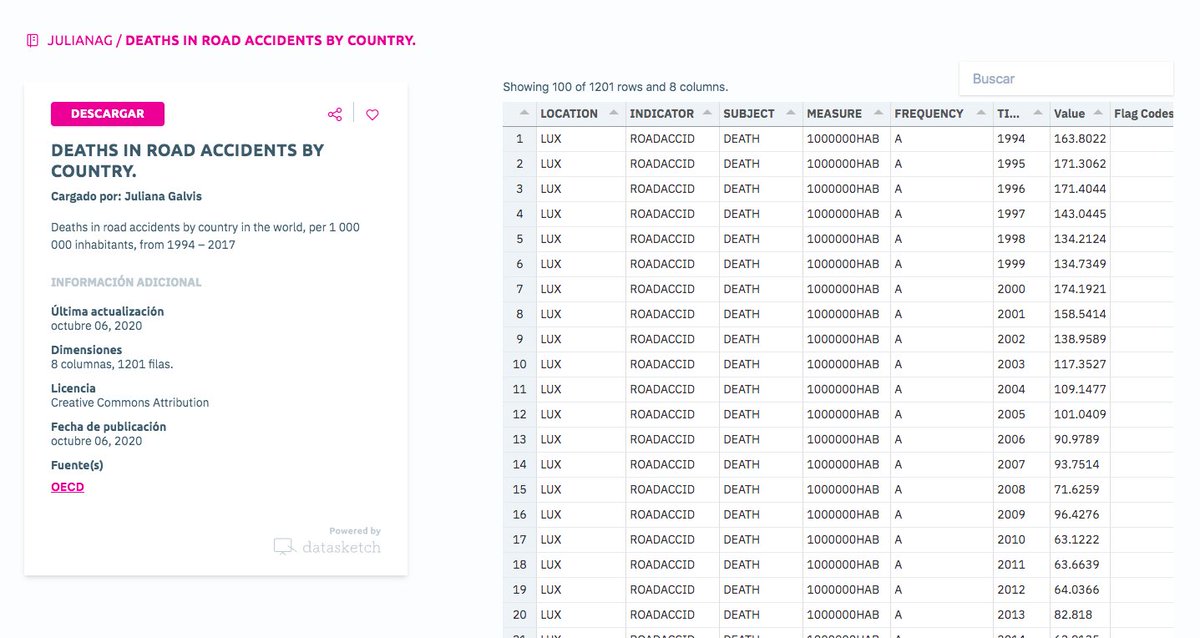The height and width of the screenshot is (638, 1200).
Task: Open the OECD source link
Action: tap(67, 487)
